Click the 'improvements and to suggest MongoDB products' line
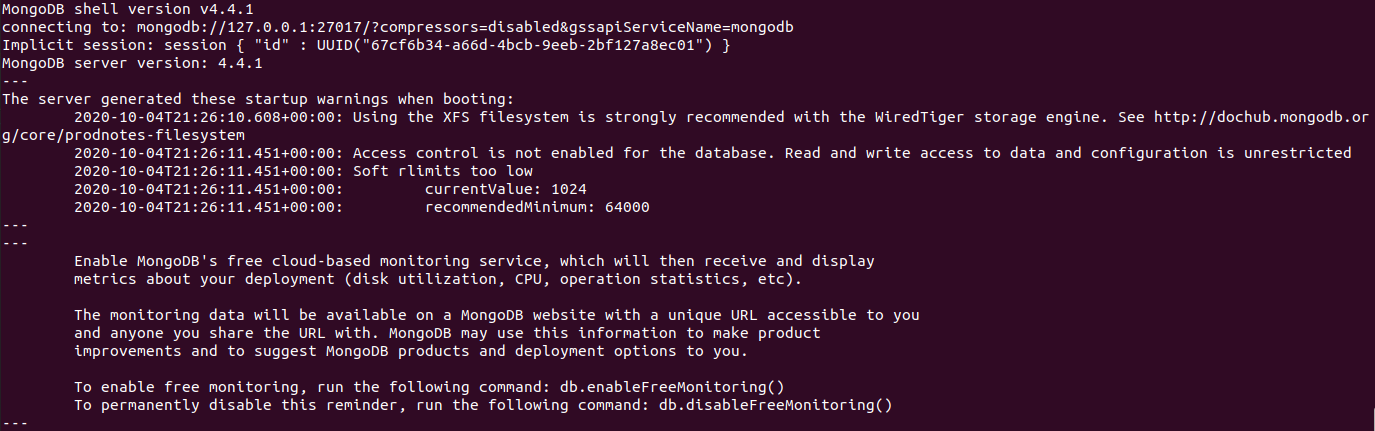 (x=411, y=351)
